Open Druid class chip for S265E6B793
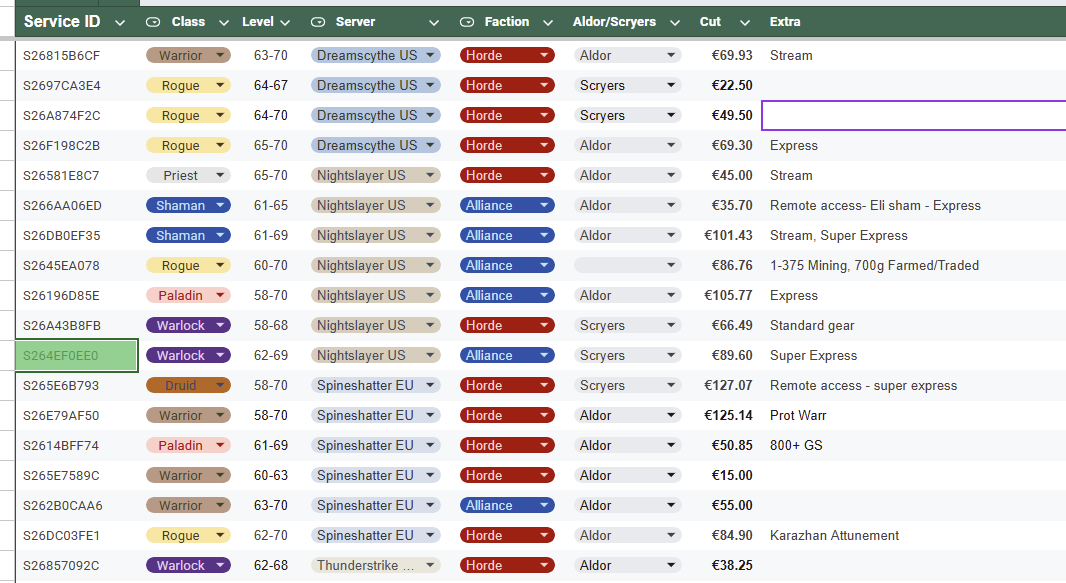Screen dimensions: 1066x583 [188, 385]
